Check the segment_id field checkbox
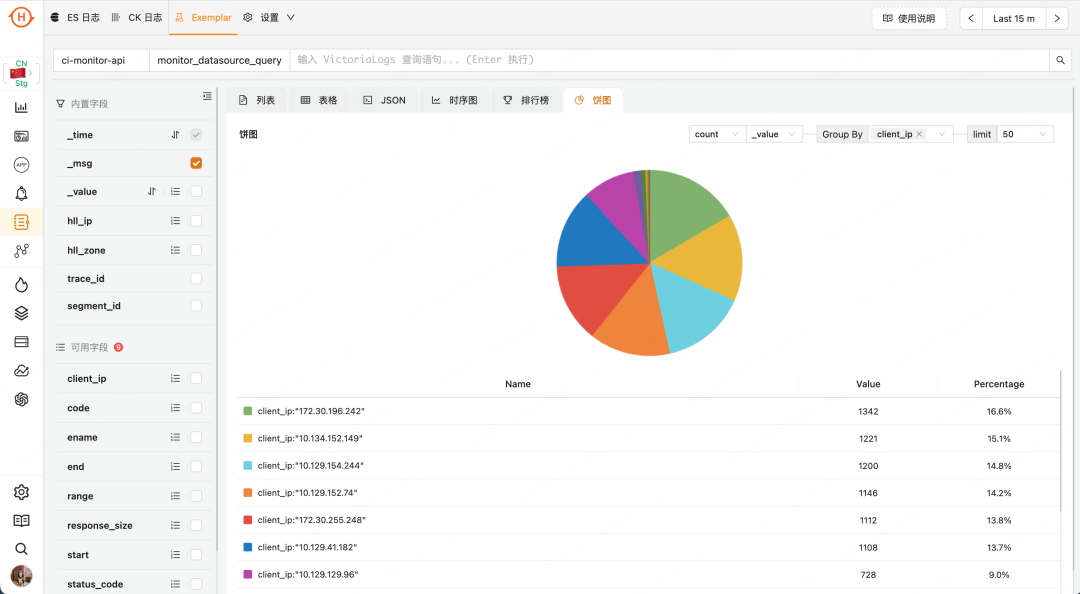 tap(196, 305)
